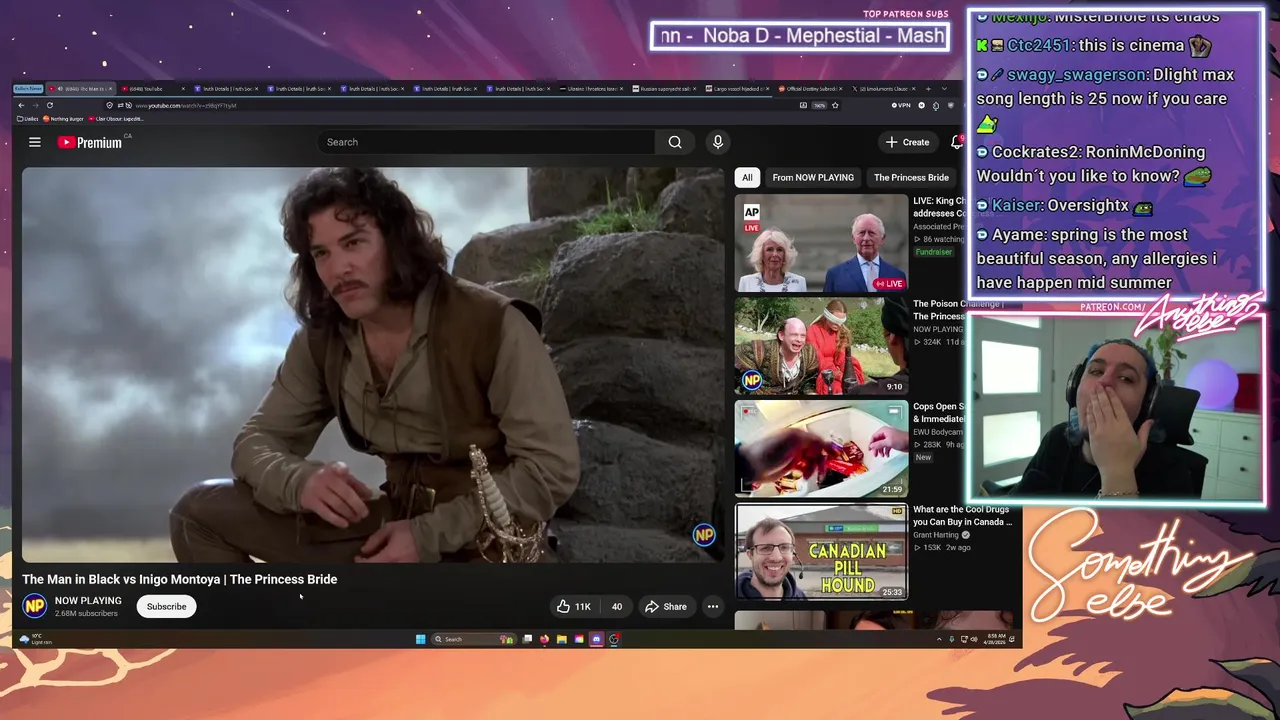Open Task View on the taskbar
1280x720 pixels.
tap(527, 639)
